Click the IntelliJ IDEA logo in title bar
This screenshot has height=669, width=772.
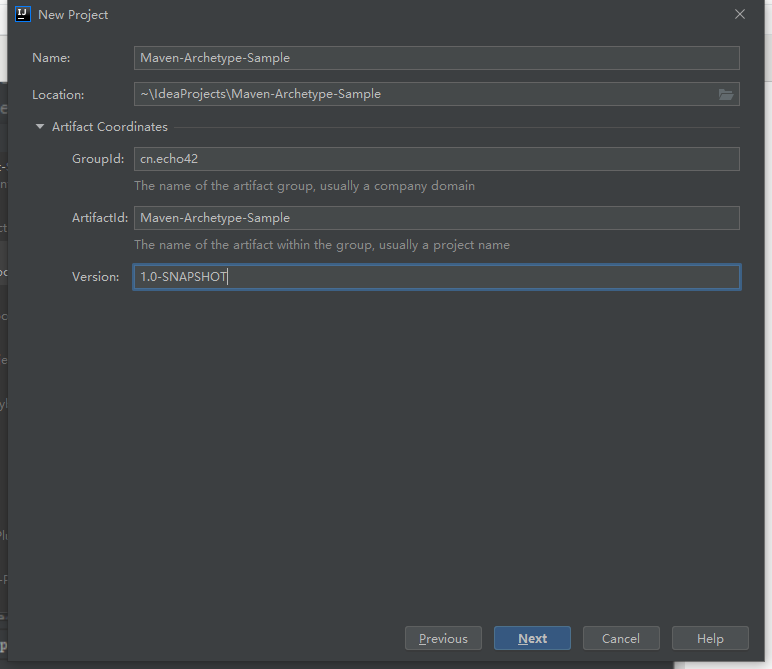click(23, 14)
